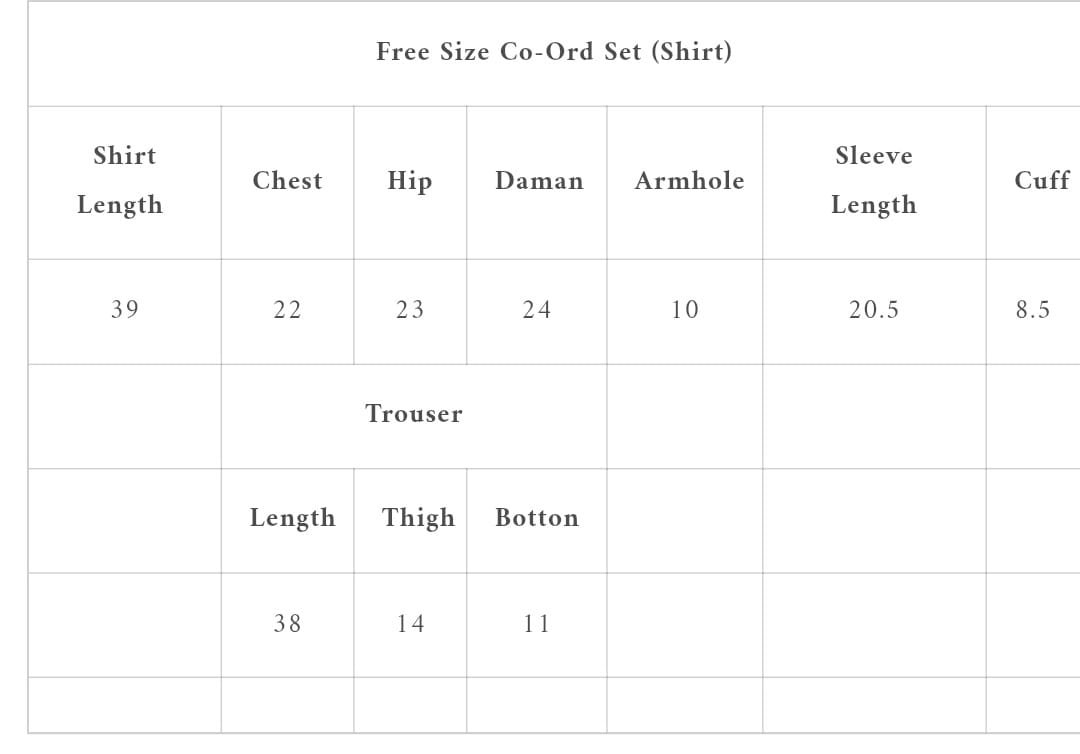Select the Cuff column header
This screenshot has width=1080, height=754.
click(1041, 181)
